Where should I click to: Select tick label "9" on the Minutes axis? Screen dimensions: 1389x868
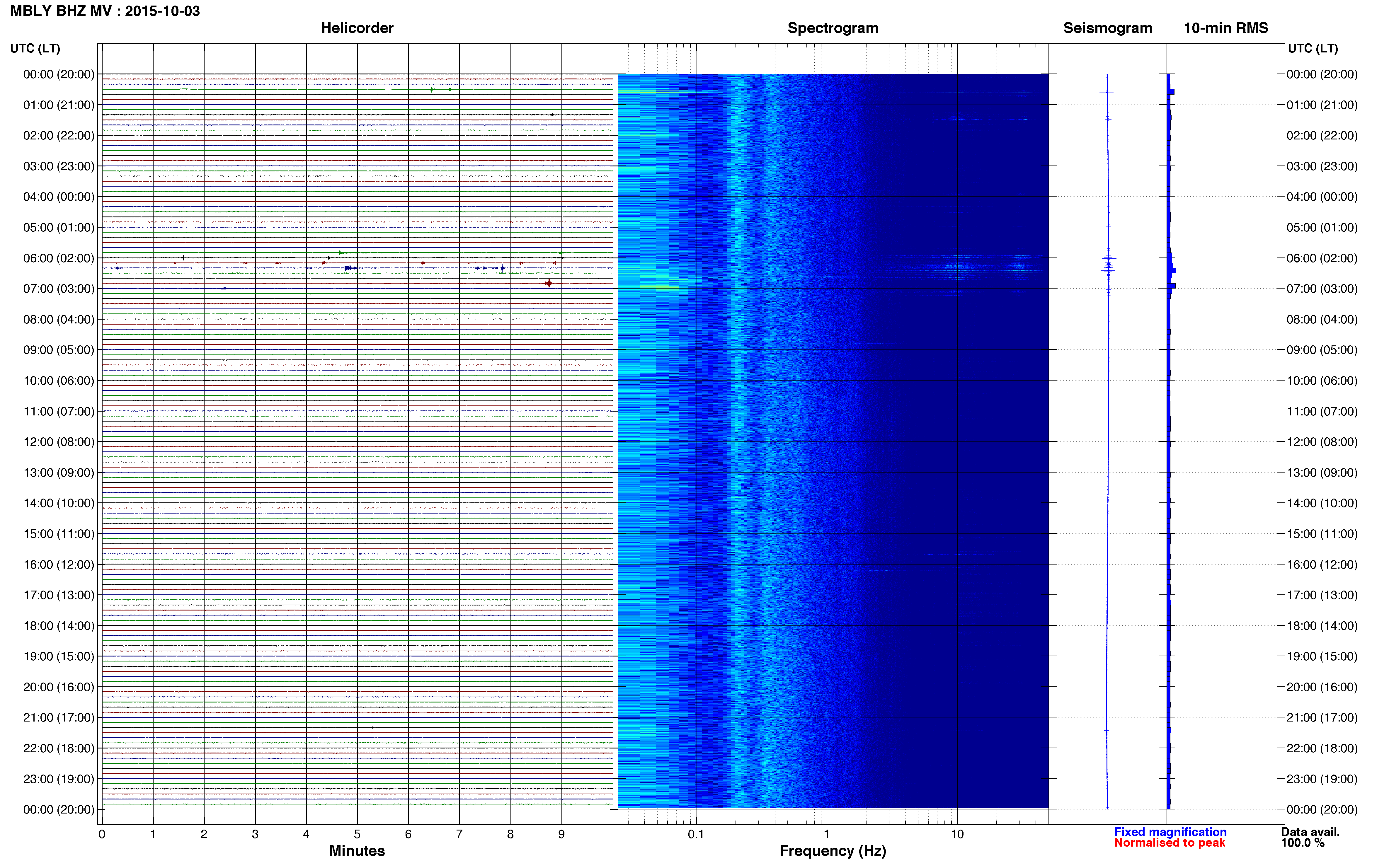coord(561,834)
